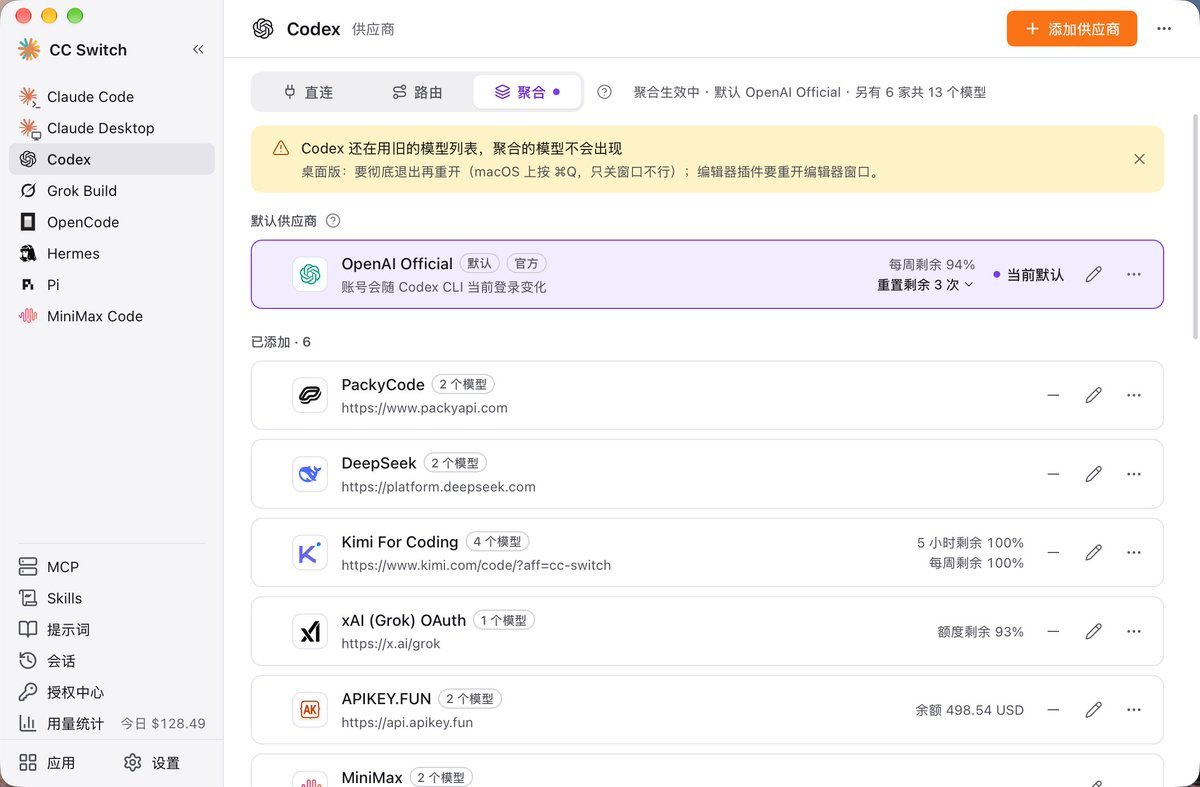The image size is (1200, 787).
Task: Open Pi in the sidebar
Action: click(112, 285)
